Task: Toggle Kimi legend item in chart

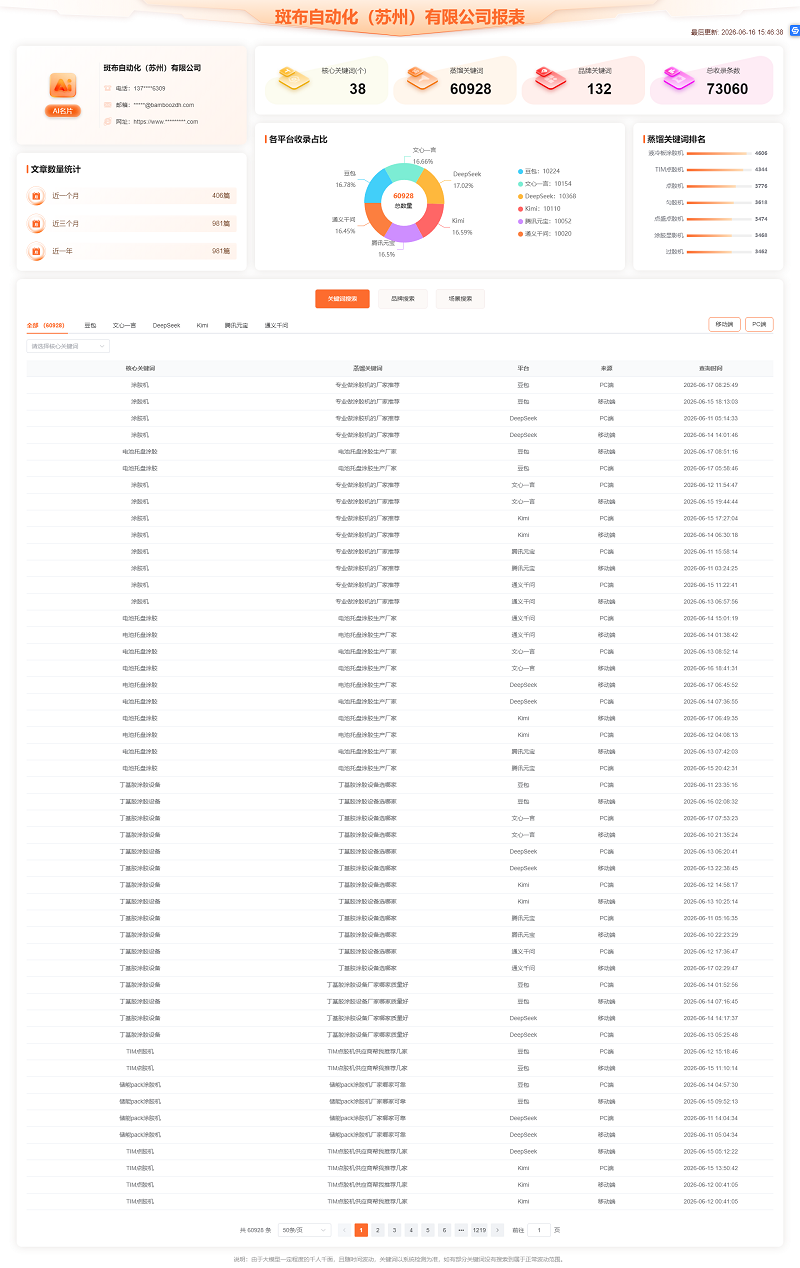Action: click(x=540, y=208)
